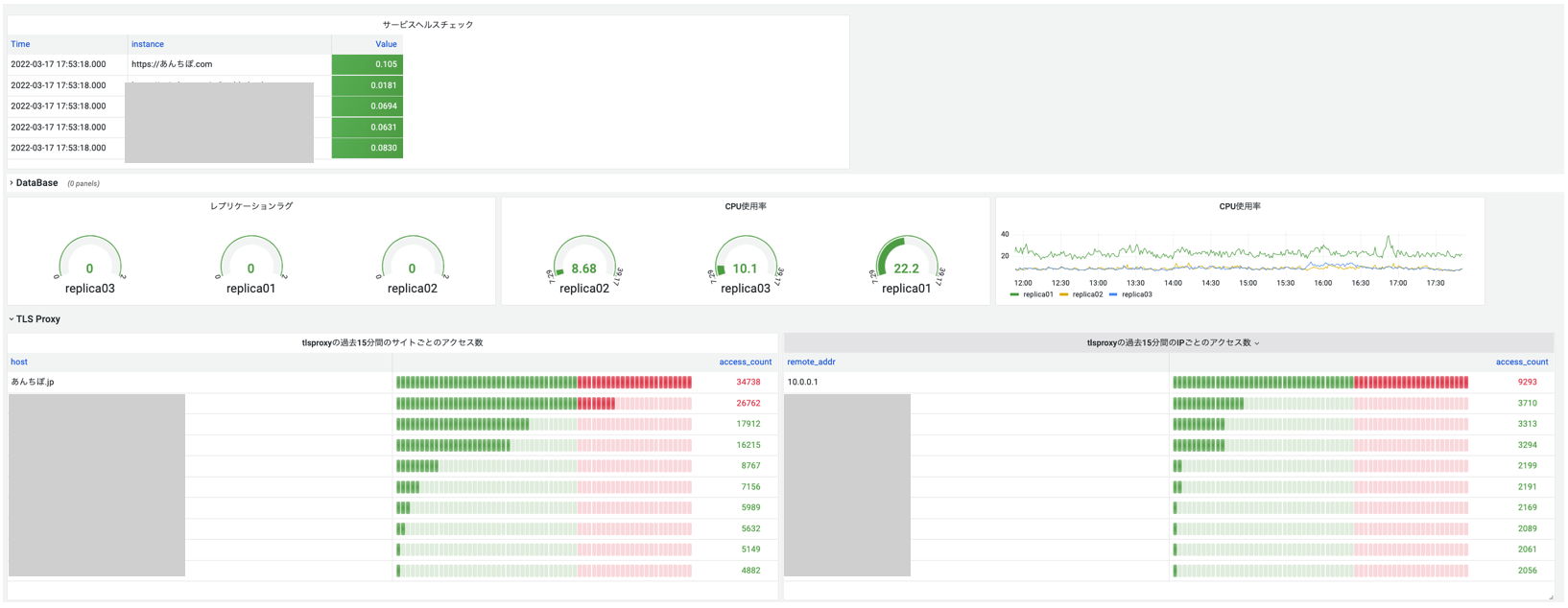Click the replica03 replication lag gauge
The image size is (1568, 608).
coord(90,262)
